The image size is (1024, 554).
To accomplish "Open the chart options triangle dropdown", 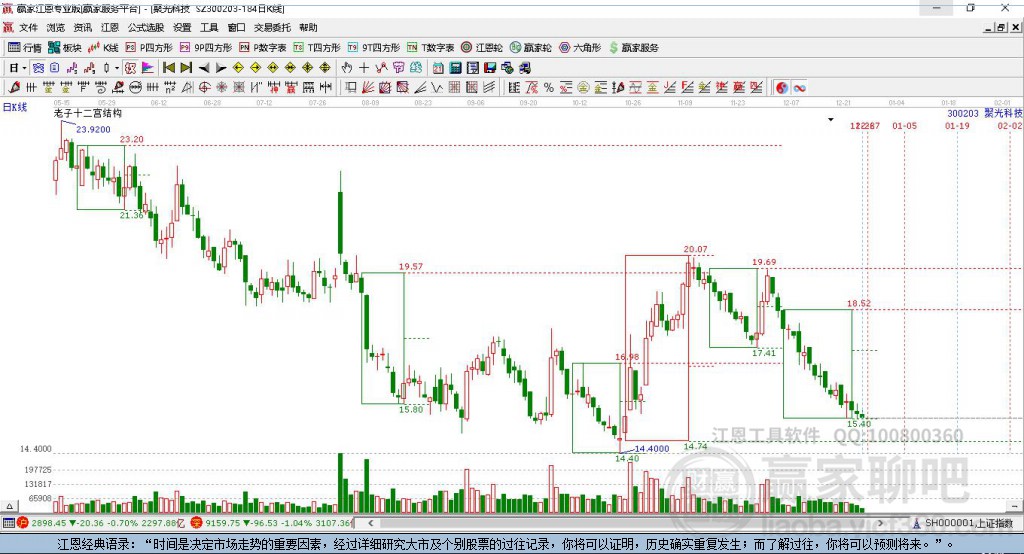I will tap(831, 120).
